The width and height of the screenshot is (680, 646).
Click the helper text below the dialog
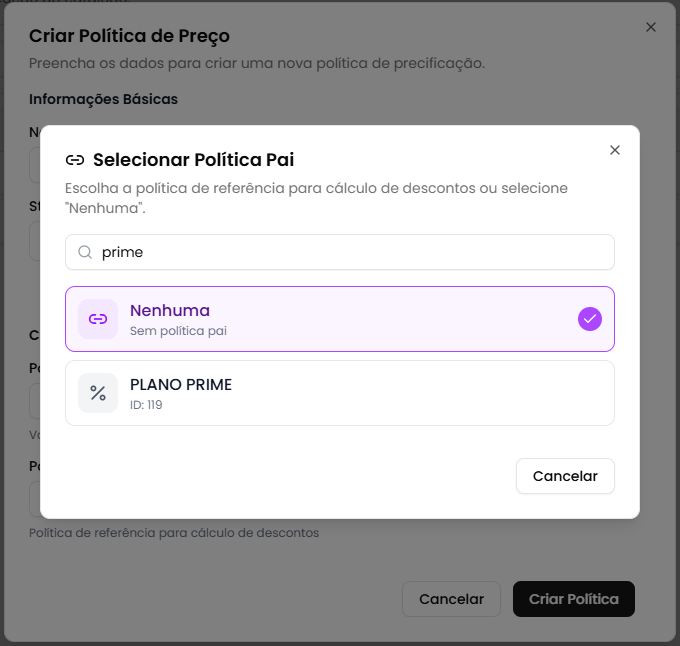coord(174,533)
